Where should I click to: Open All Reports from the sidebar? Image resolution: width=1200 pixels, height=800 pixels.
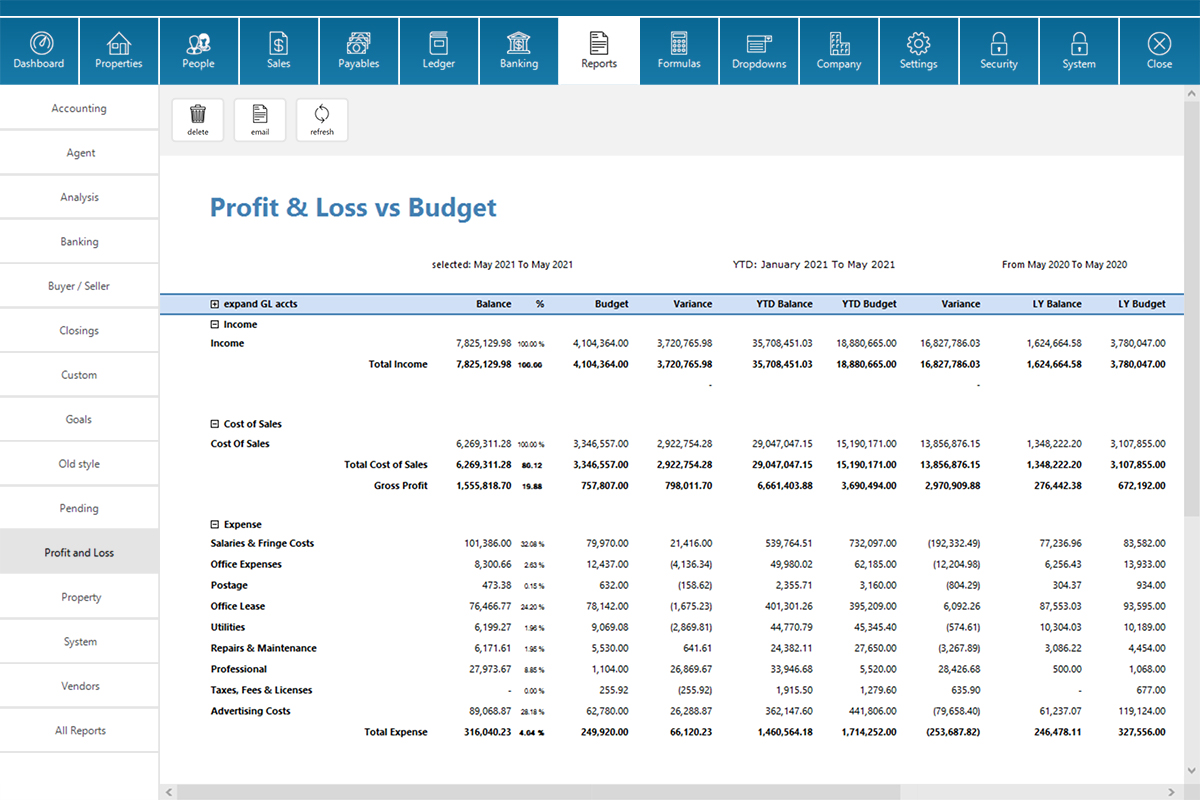[x=79, y=730]
